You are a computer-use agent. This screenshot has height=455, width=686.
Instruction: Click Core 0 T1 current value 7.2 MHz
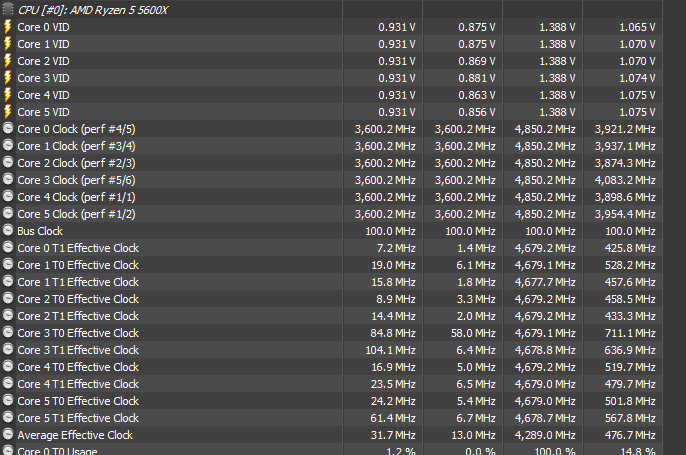point(396,248)
